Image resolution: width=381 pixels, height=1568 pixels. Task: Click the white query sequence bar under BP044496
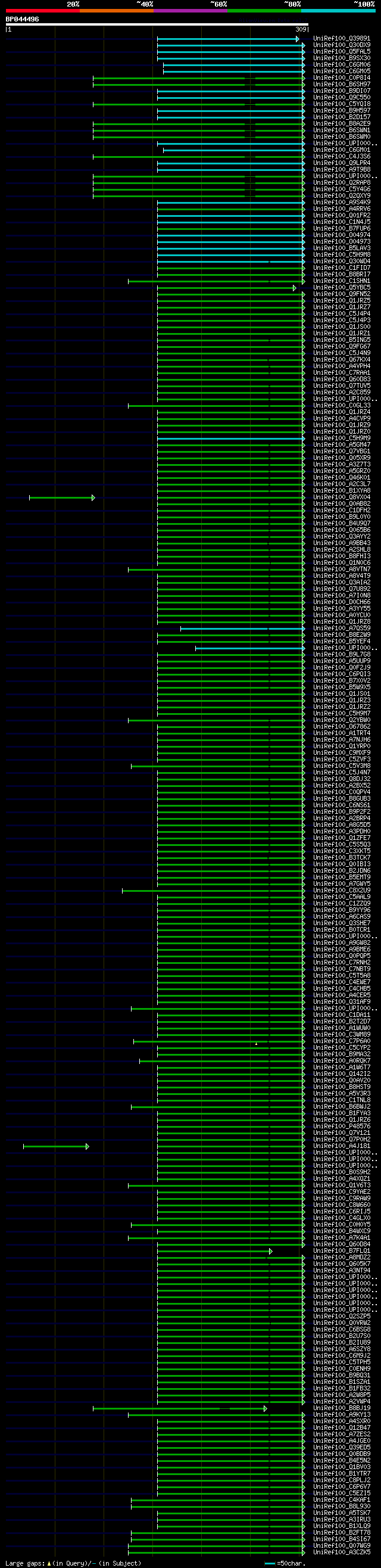click(x=157, y=24)
